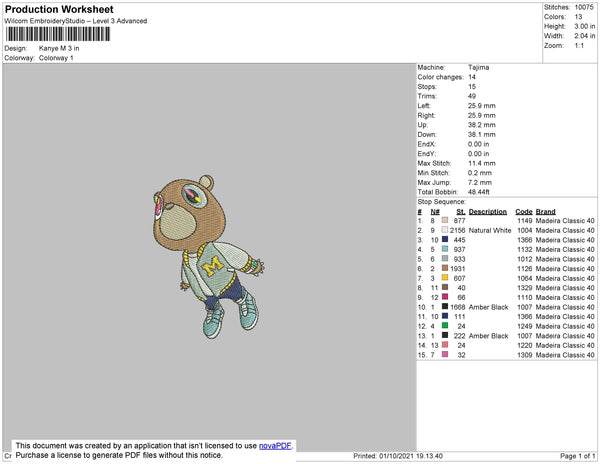Select the magenta swatch in stop 9
The width and height of the screenshot is (600, 464).
click(x=445, y=297)
